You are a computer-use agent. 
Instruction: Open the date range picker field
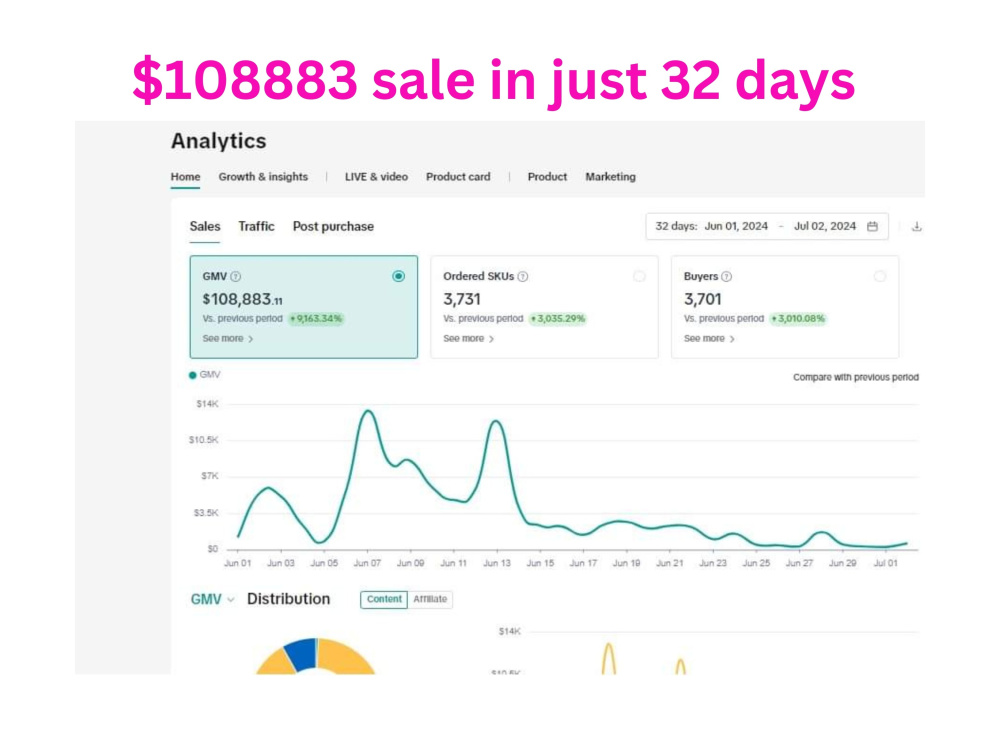(767, 226)
